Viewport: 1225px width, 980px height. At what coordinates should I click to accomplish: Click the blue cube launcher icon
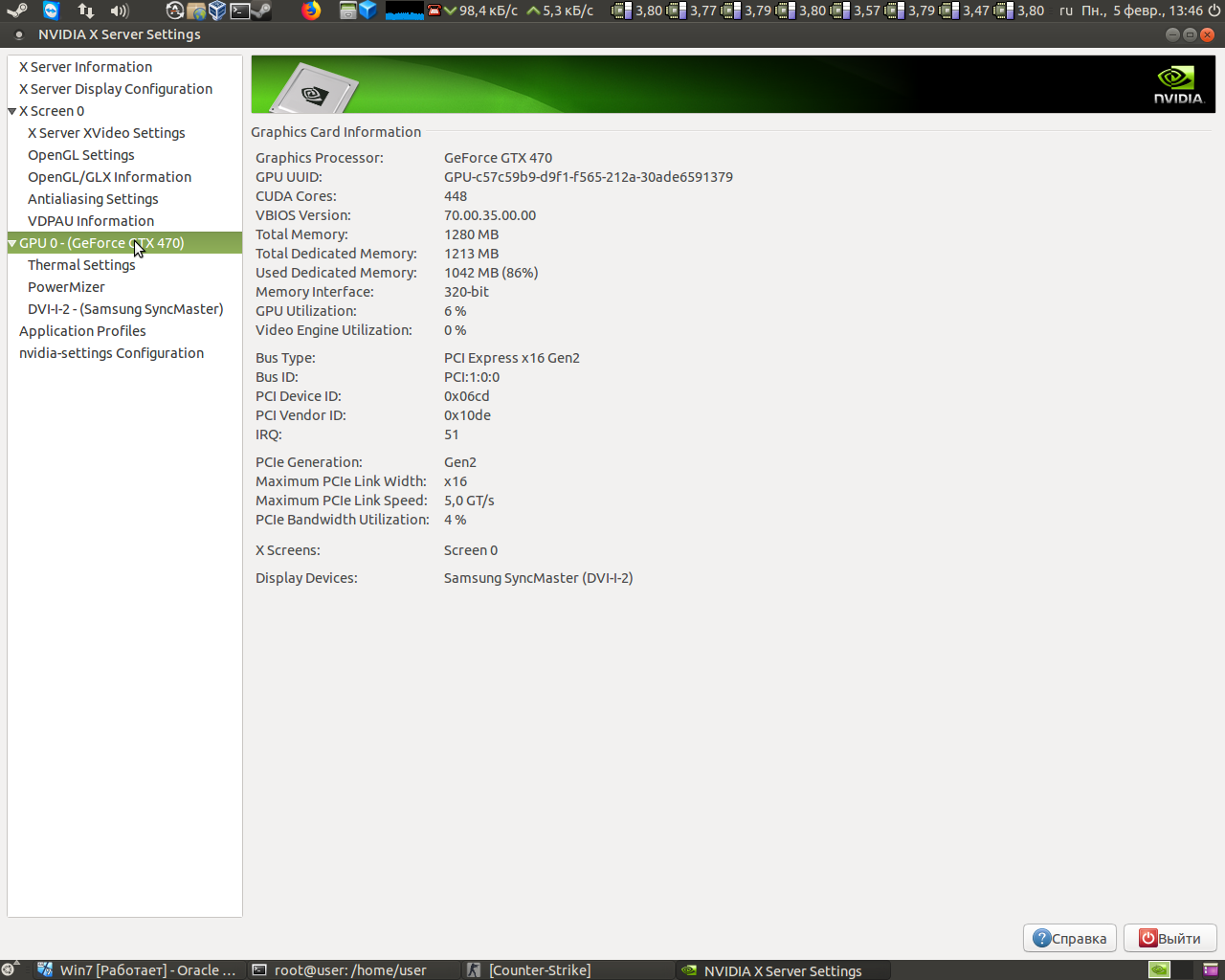tap(368, 11)
